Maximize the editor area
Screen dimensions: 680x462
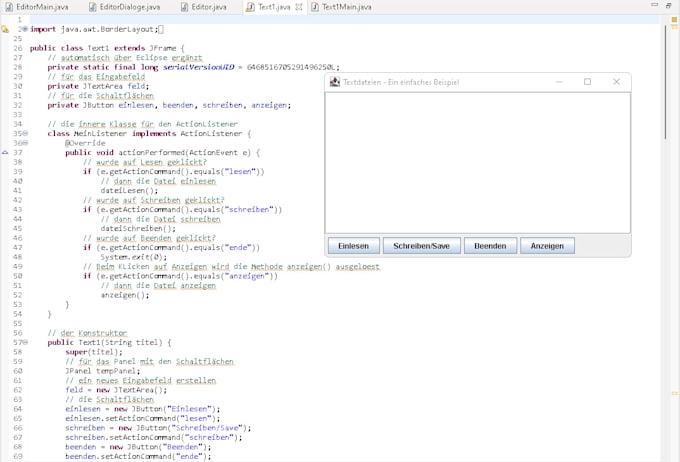pos(668,5)
